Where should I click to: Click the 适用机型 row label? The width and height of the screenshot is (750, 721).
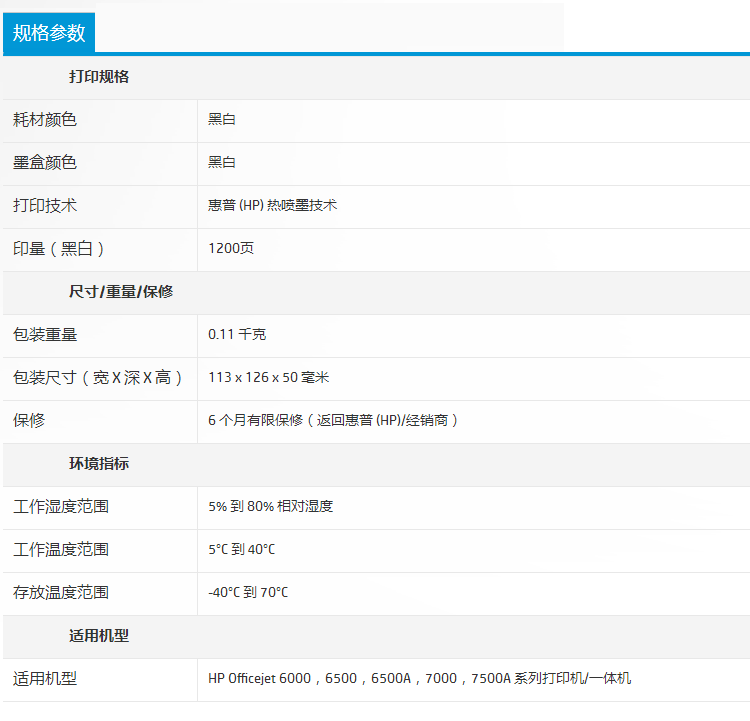pyautogui.click(x=45, y=679)
